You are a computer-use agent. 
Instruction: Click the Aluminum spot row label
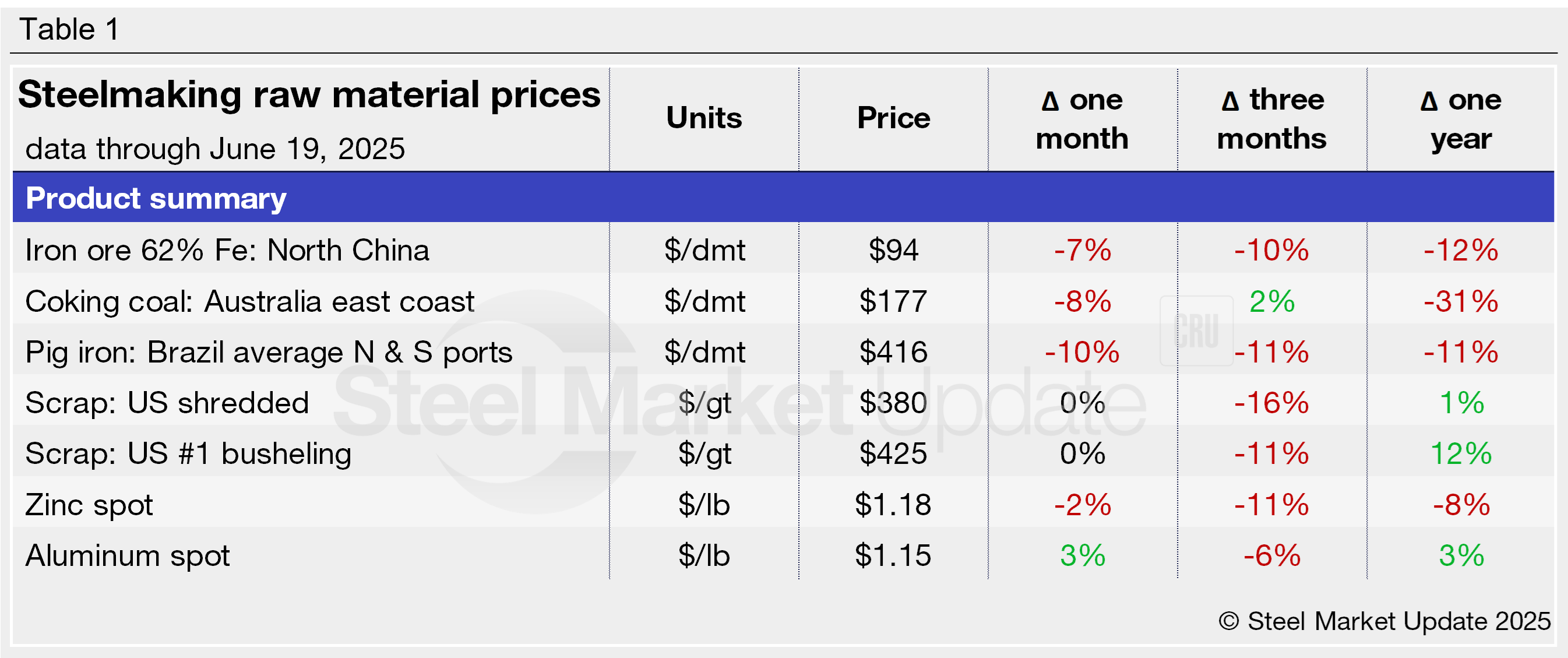(127, 556)
